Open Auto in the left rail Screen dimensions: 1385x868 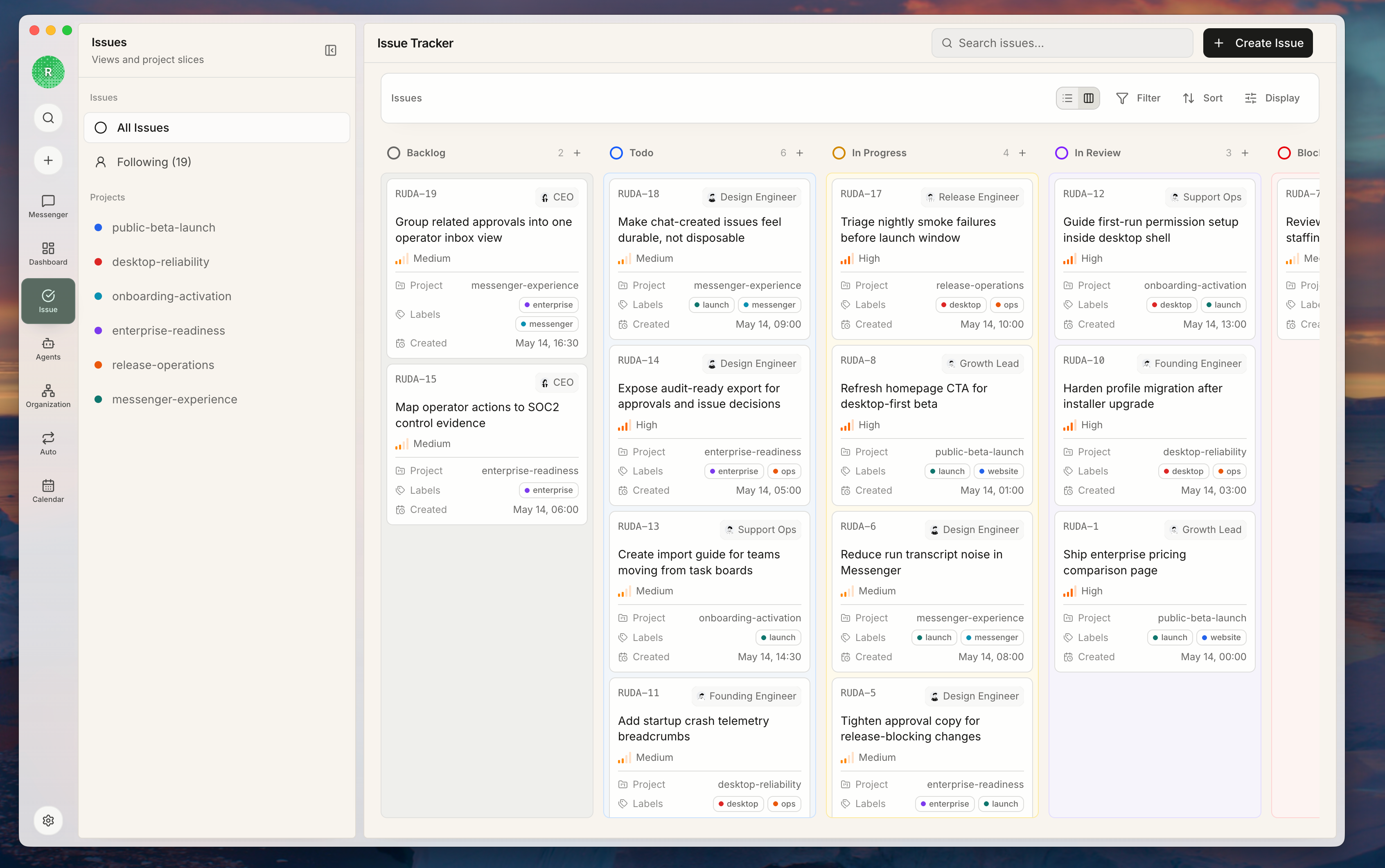point(48,443)
